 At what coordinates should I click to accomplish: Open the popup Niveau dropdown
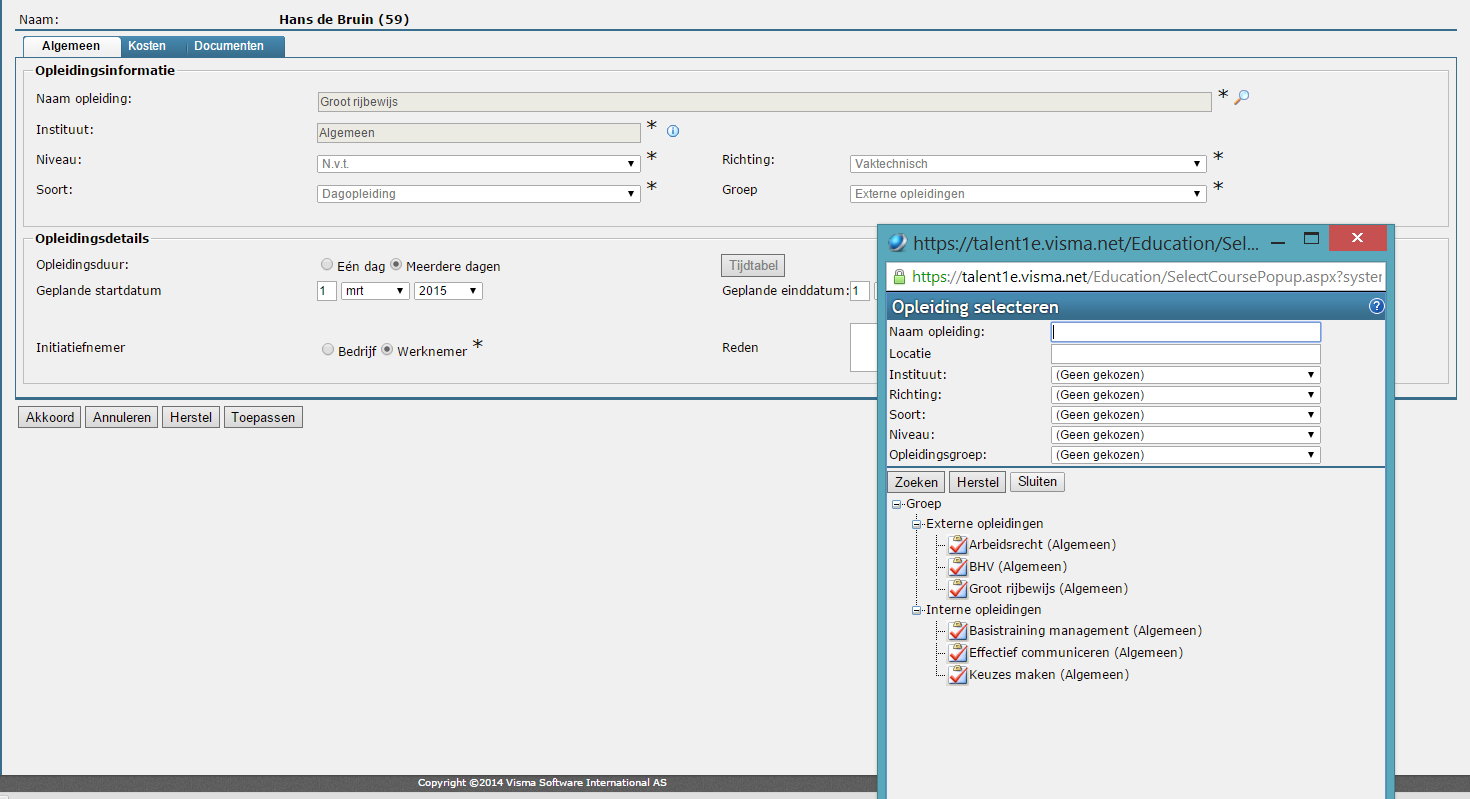(x=1186, y=435)
